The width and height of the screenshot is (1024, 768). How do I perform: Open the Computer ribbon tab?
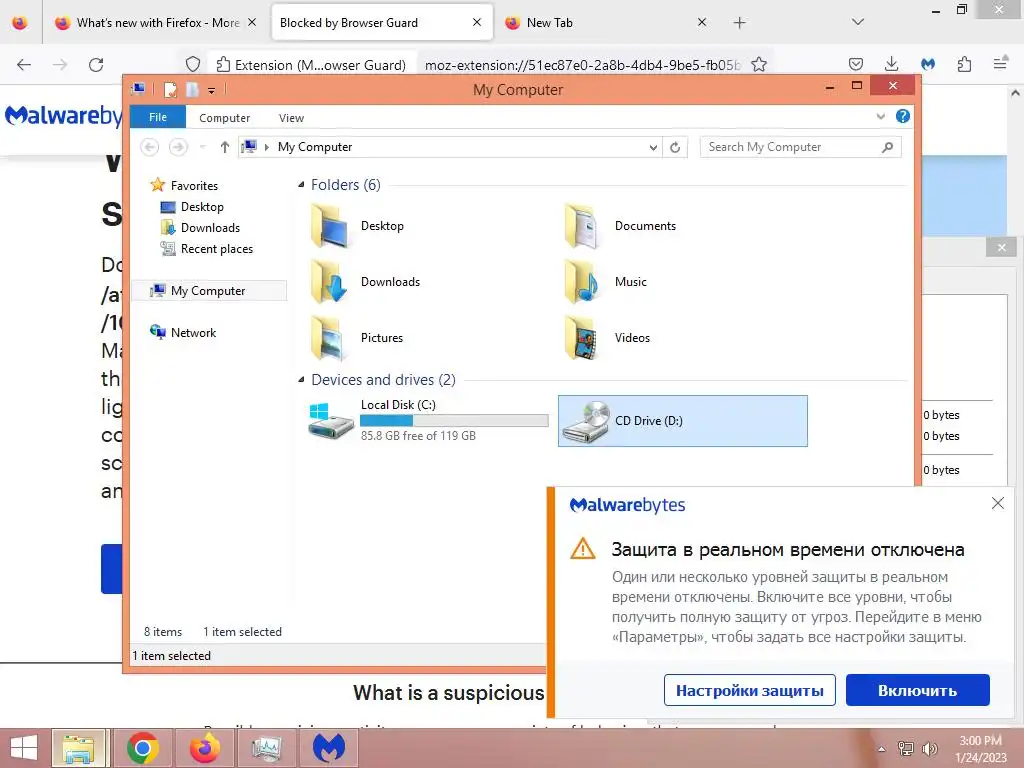click(225, 118)
